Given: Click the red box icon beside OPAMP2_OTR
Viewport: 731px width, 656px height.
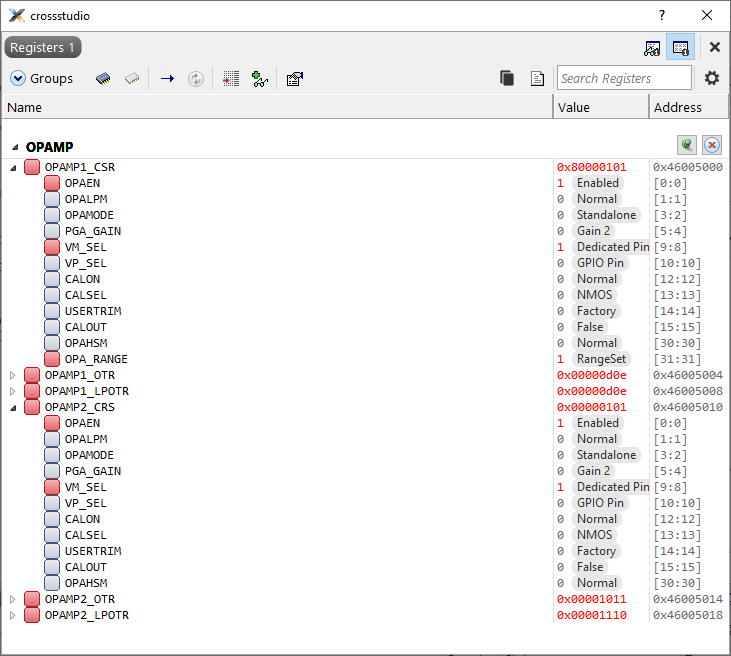Looking at the screenshot, I should click(x=32, y=599).
